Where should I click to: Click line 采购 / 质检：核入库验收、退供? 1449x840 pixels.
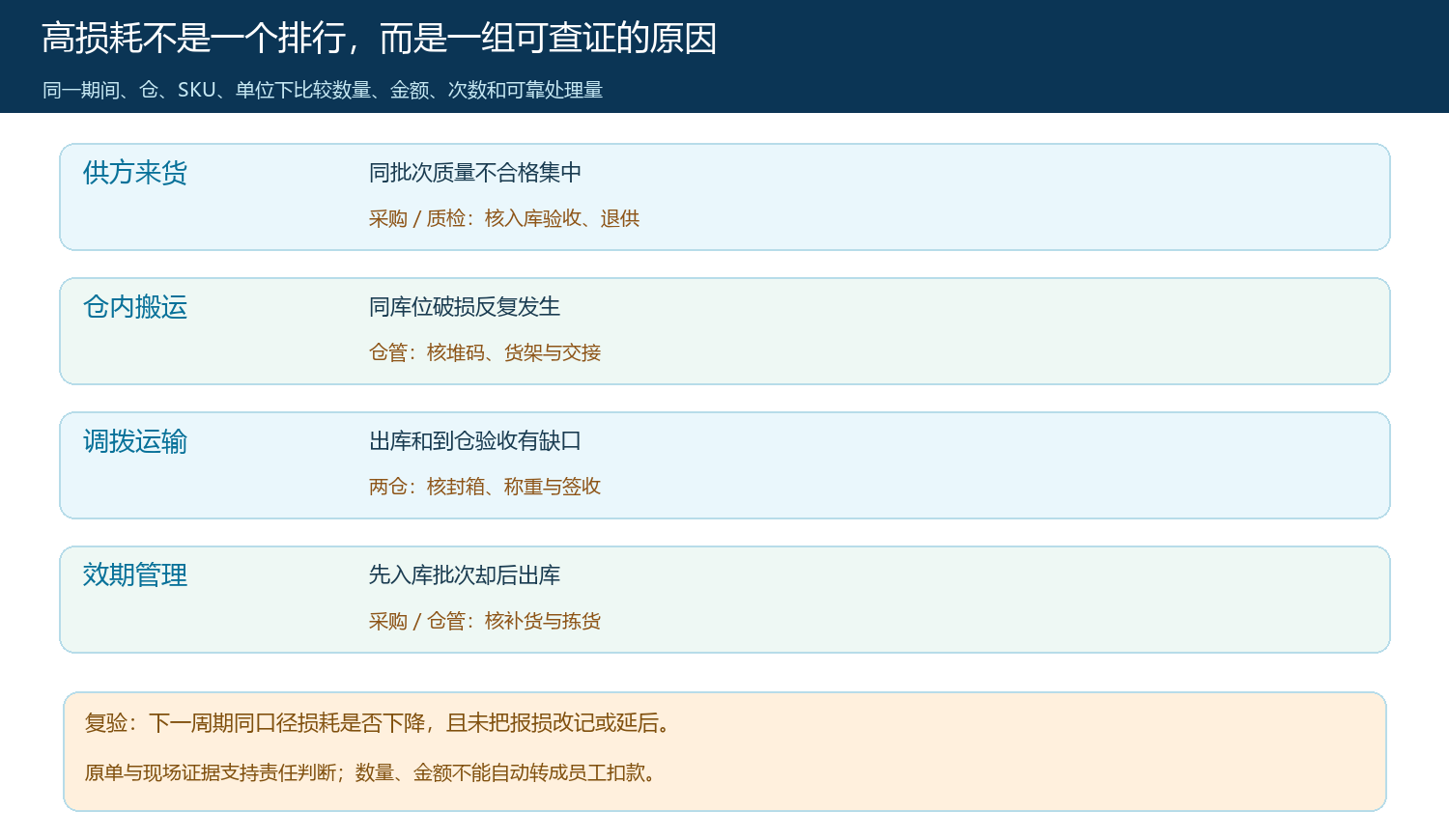click(x=504, y=218)
